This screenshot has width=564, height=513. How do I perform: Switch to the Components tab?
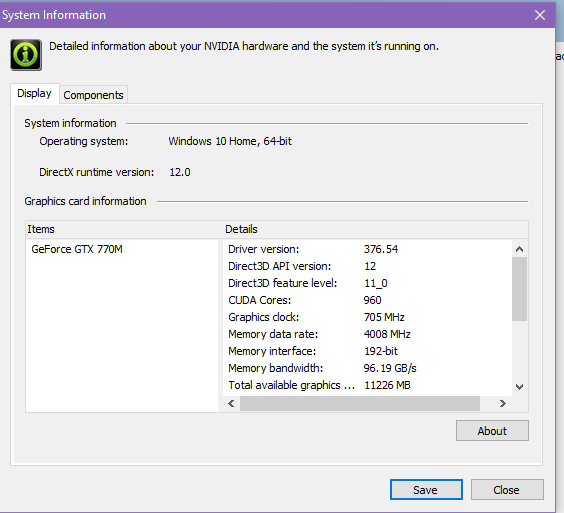click(x=93, y=95)
